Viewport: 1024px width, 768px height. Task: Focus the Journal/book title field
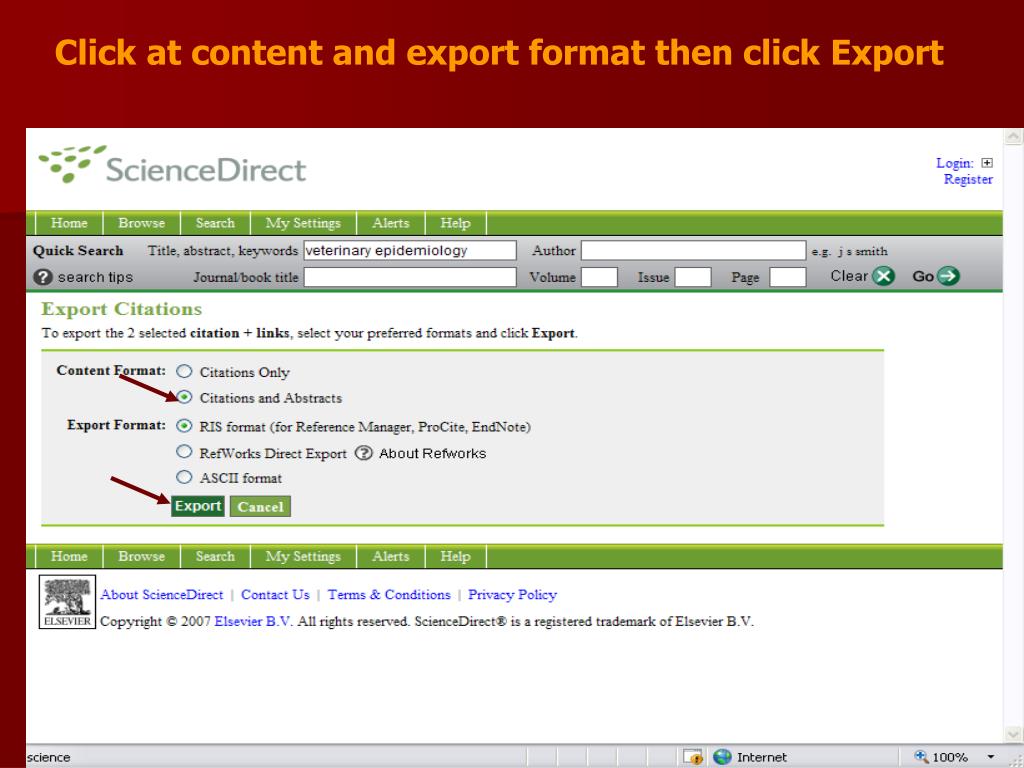(409, 277)
